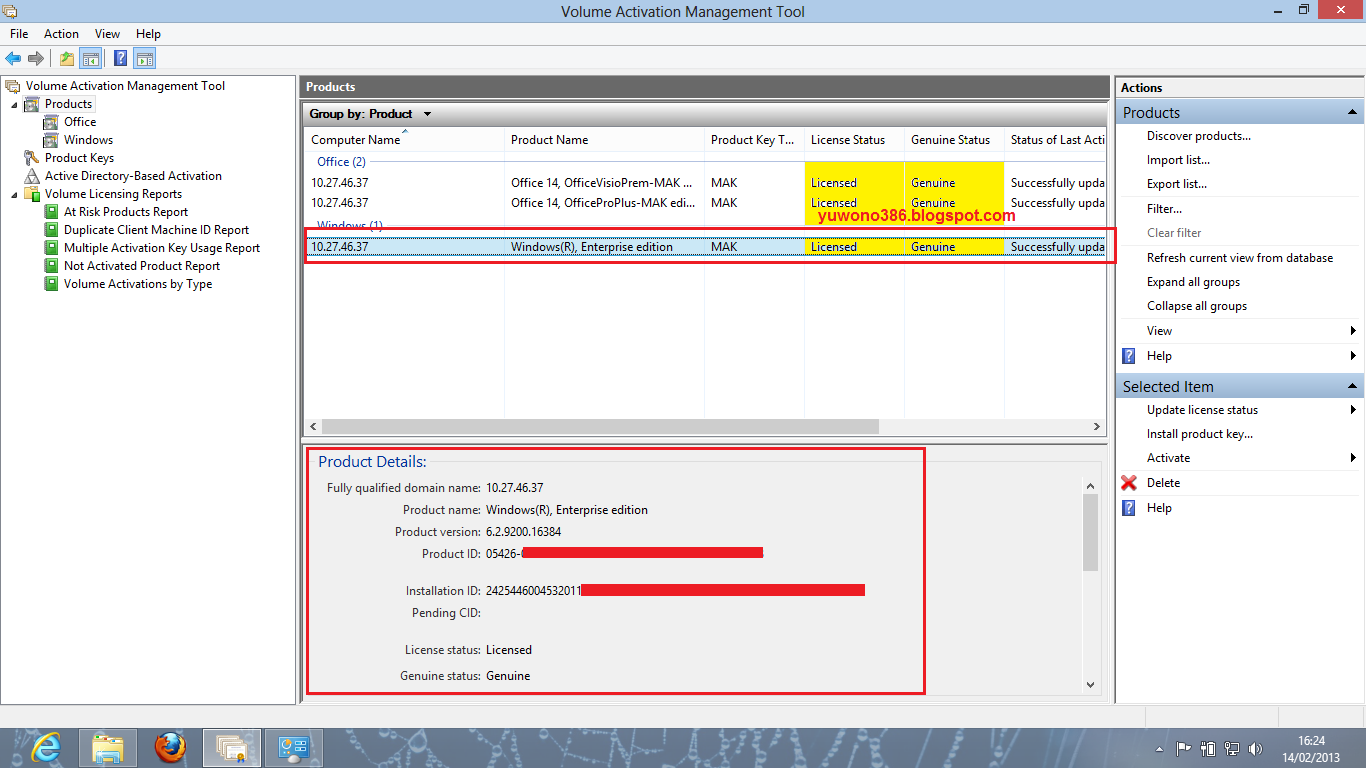Click Filter... in Actions pane
1366x768 pixels.
[x=1164, y=209]
